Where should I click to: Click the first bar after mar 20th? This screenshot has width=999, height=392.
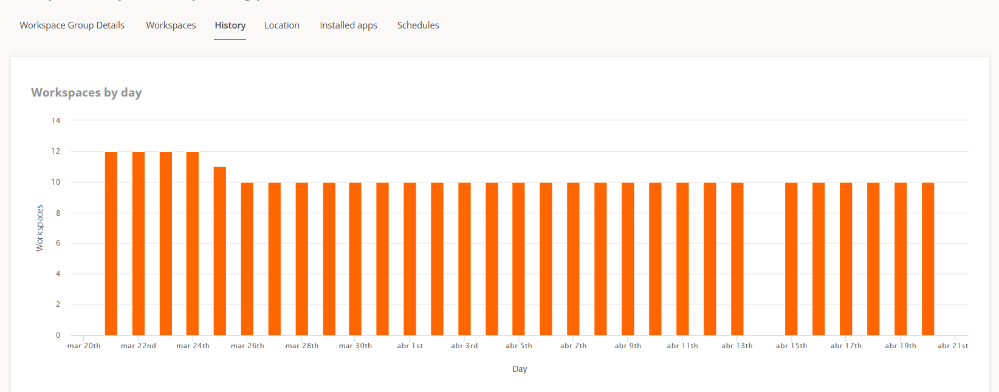coord(111,243)
